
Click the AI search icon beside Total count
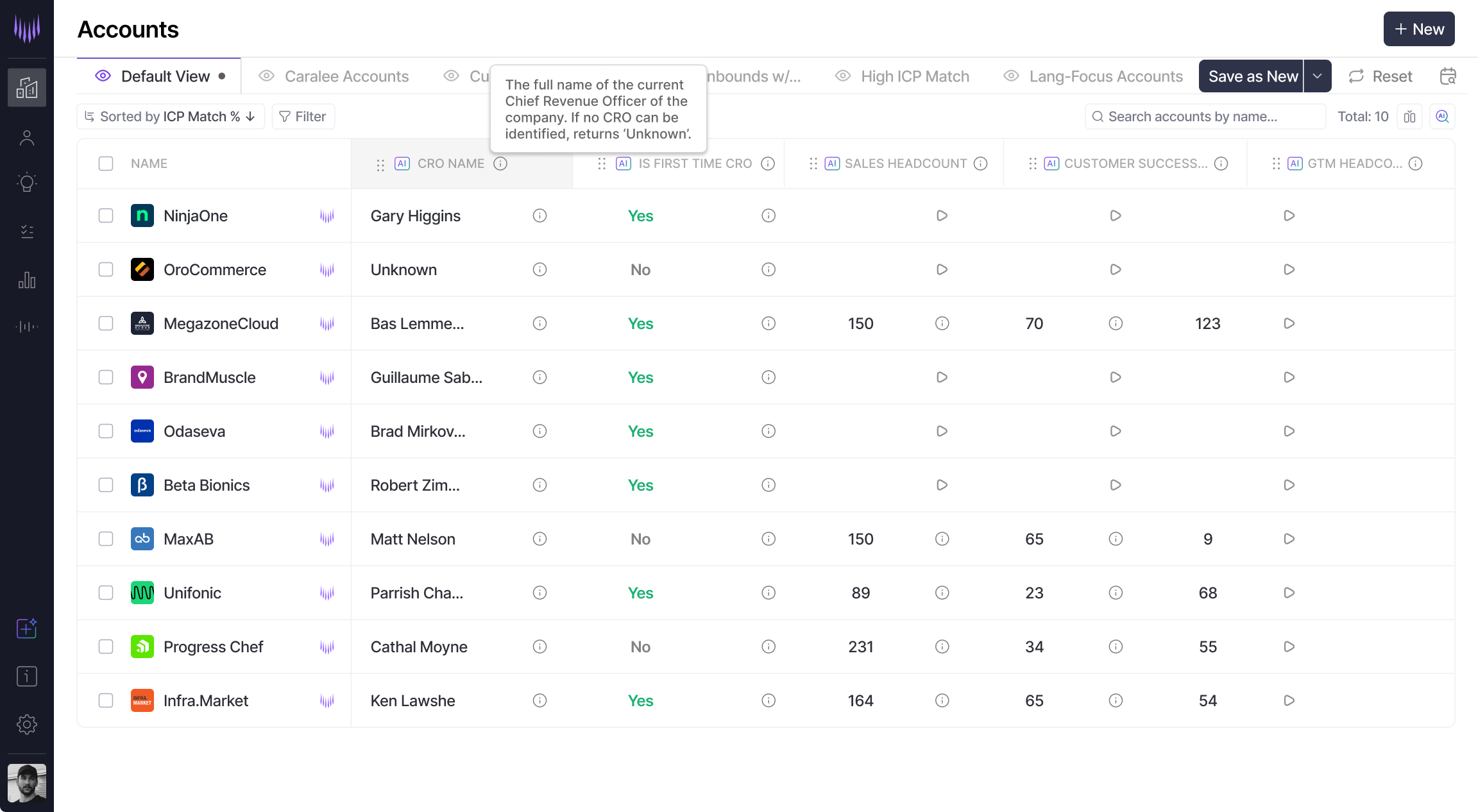click(x=1442, y=117)
